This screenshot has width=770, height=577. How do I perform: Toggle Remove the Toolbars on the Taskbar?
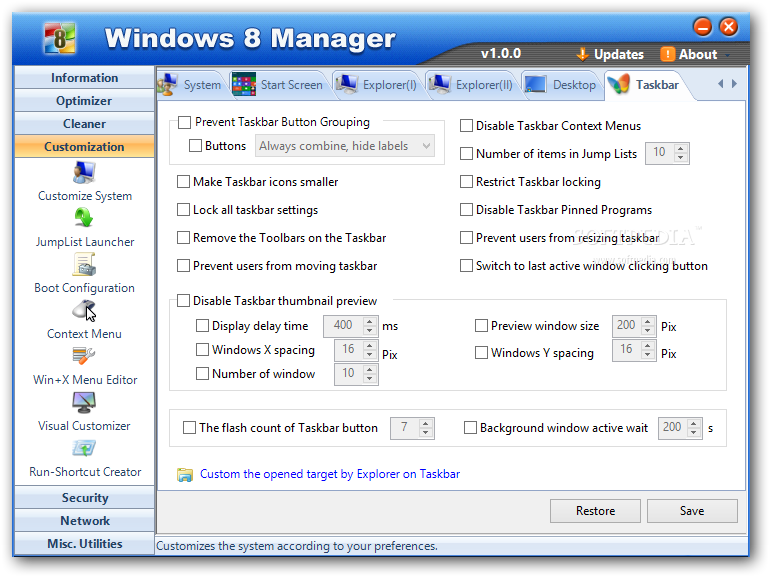click(x=183, y=238)
